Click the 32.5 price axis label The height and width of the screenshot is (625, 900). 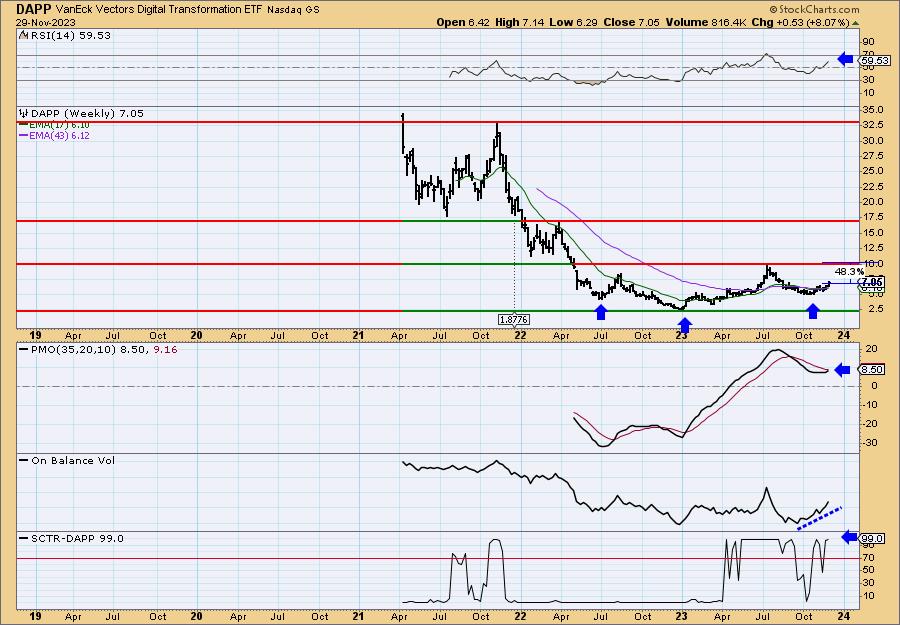872,125
